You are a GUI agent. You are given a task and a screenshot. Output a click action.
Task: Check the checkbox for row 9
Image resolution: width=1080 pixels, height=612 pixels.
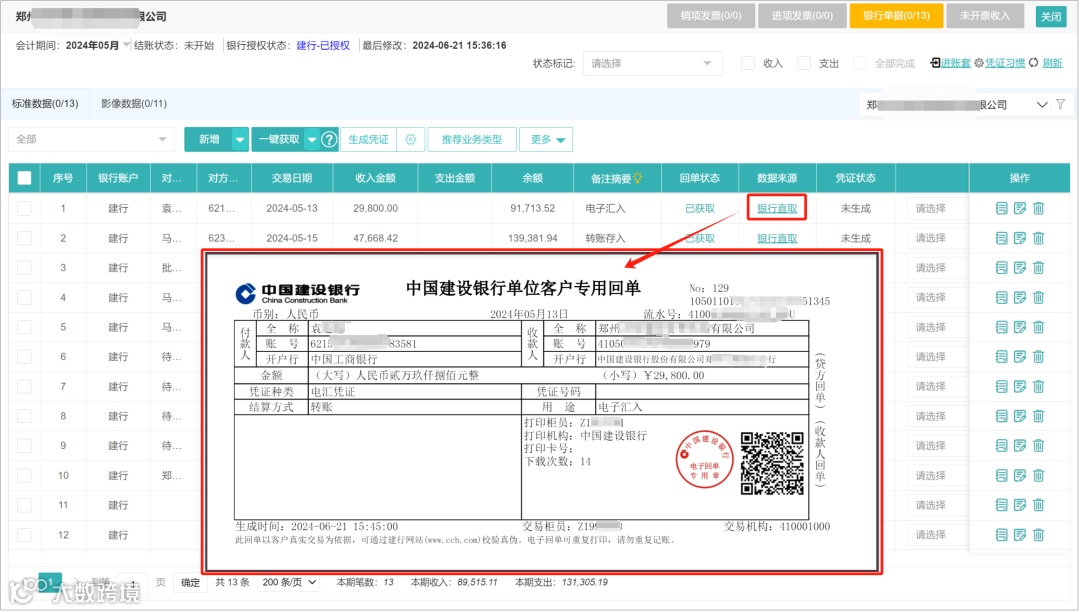(x=24, y=445)
